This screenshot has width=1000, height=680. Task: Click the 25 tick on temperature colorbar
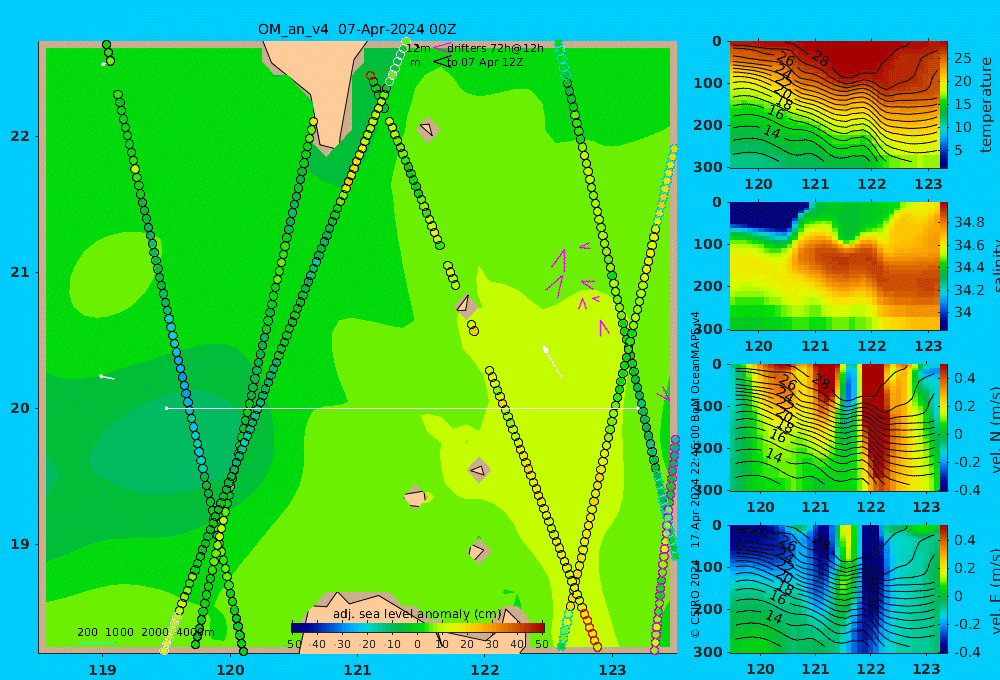[962, 58]
